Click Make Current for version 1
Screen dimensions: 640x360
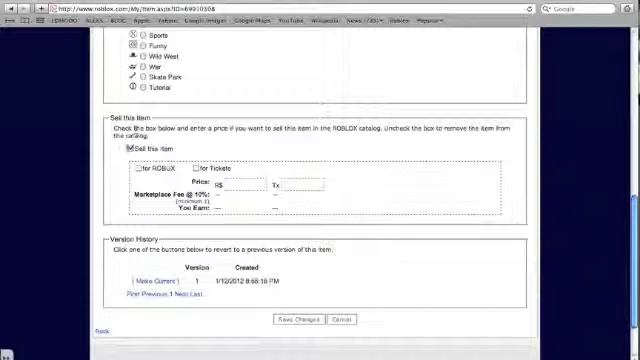tap(156, 281)
